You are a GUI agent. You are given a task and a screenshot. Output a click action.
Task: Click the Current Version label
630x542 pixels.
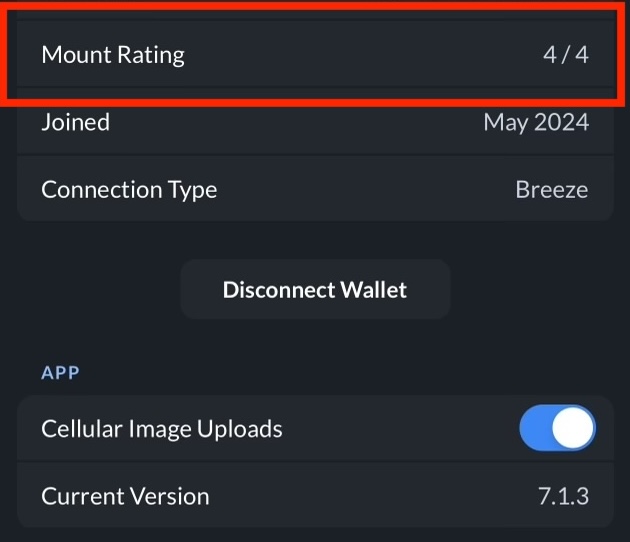pyautogui.click(x=125, y=496)
